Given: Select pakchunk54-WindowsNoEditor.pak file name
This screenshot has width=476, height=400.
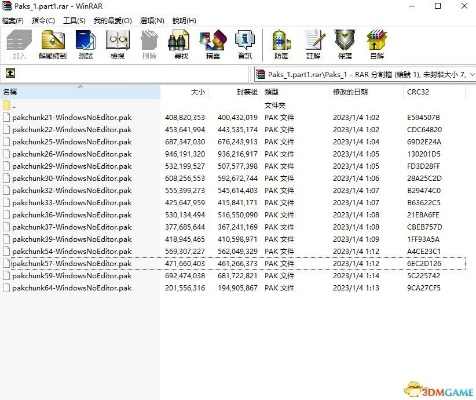Looking at the screenshot, I should 72,251.
